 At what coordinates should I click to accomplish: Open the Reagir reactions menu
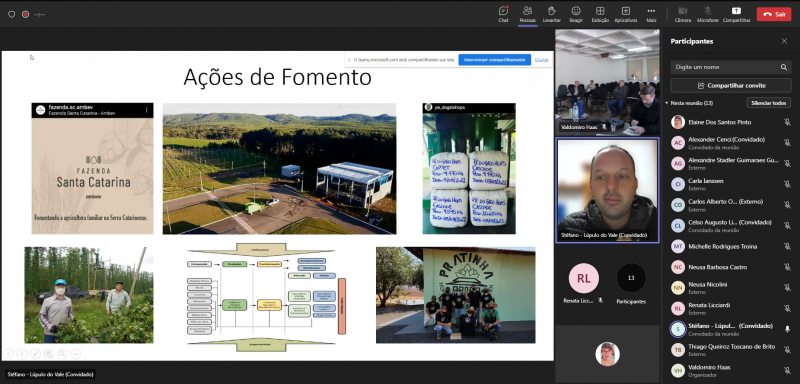tap(576, 14)
